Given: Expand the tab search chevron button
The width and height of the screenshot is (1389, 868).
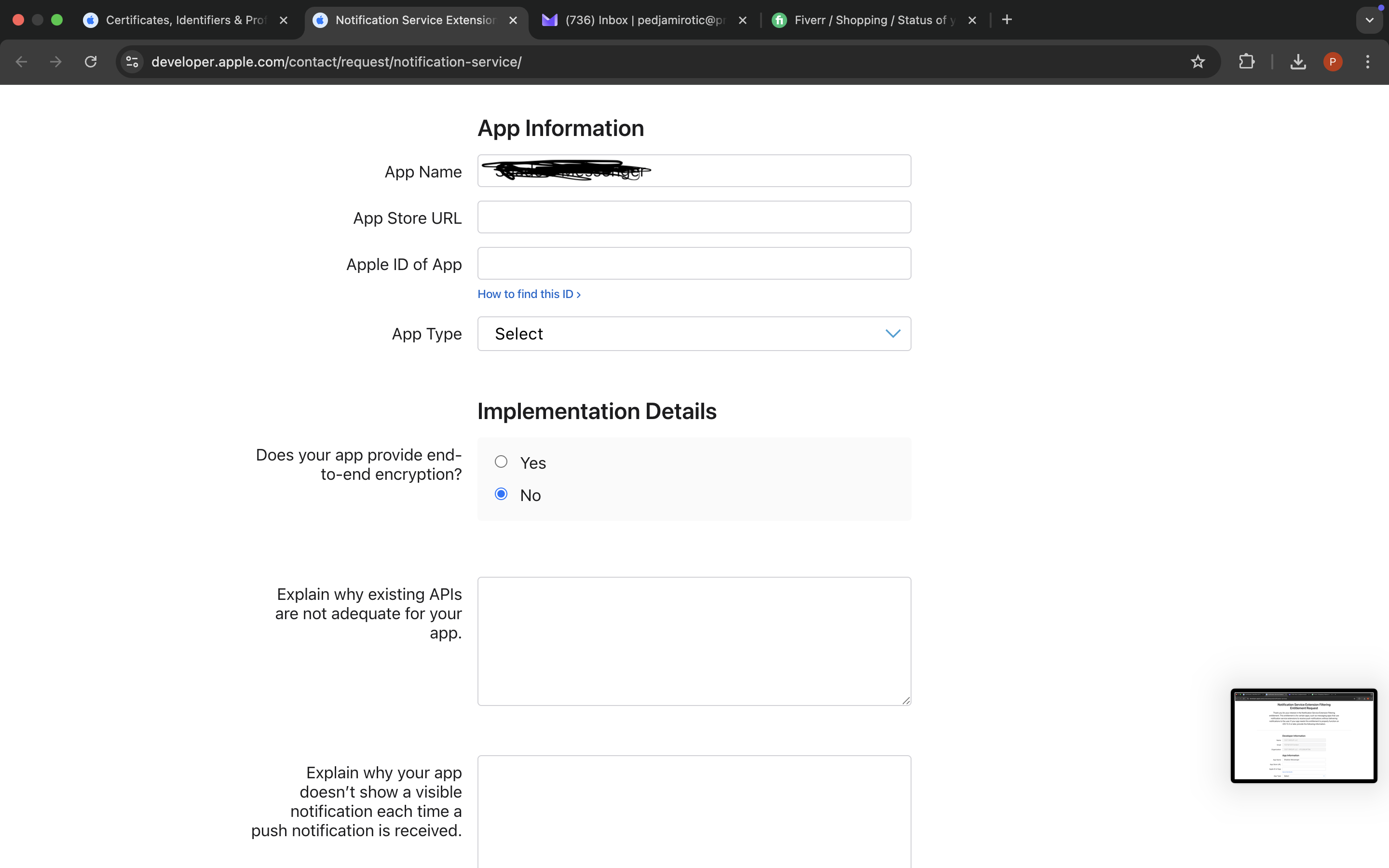Looking at the screenshot, I should pos(1370,20).
